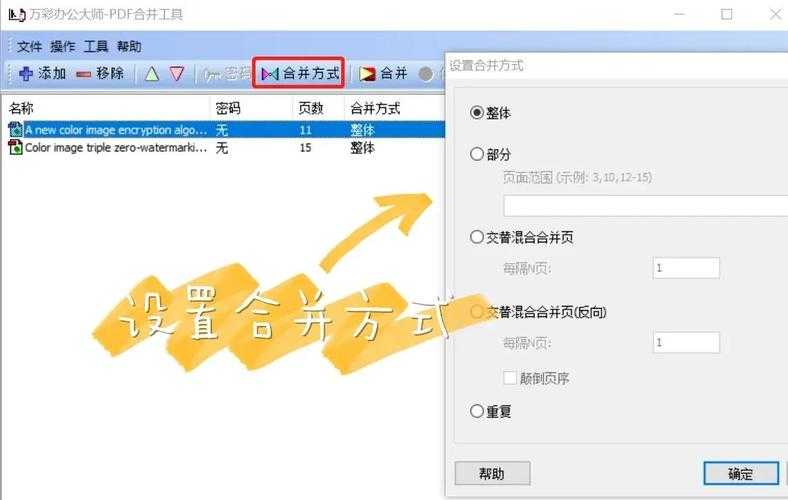This screenshot has width=788, height=500.
Task: Click the 密码 column header
Action: tap(228, 108)
